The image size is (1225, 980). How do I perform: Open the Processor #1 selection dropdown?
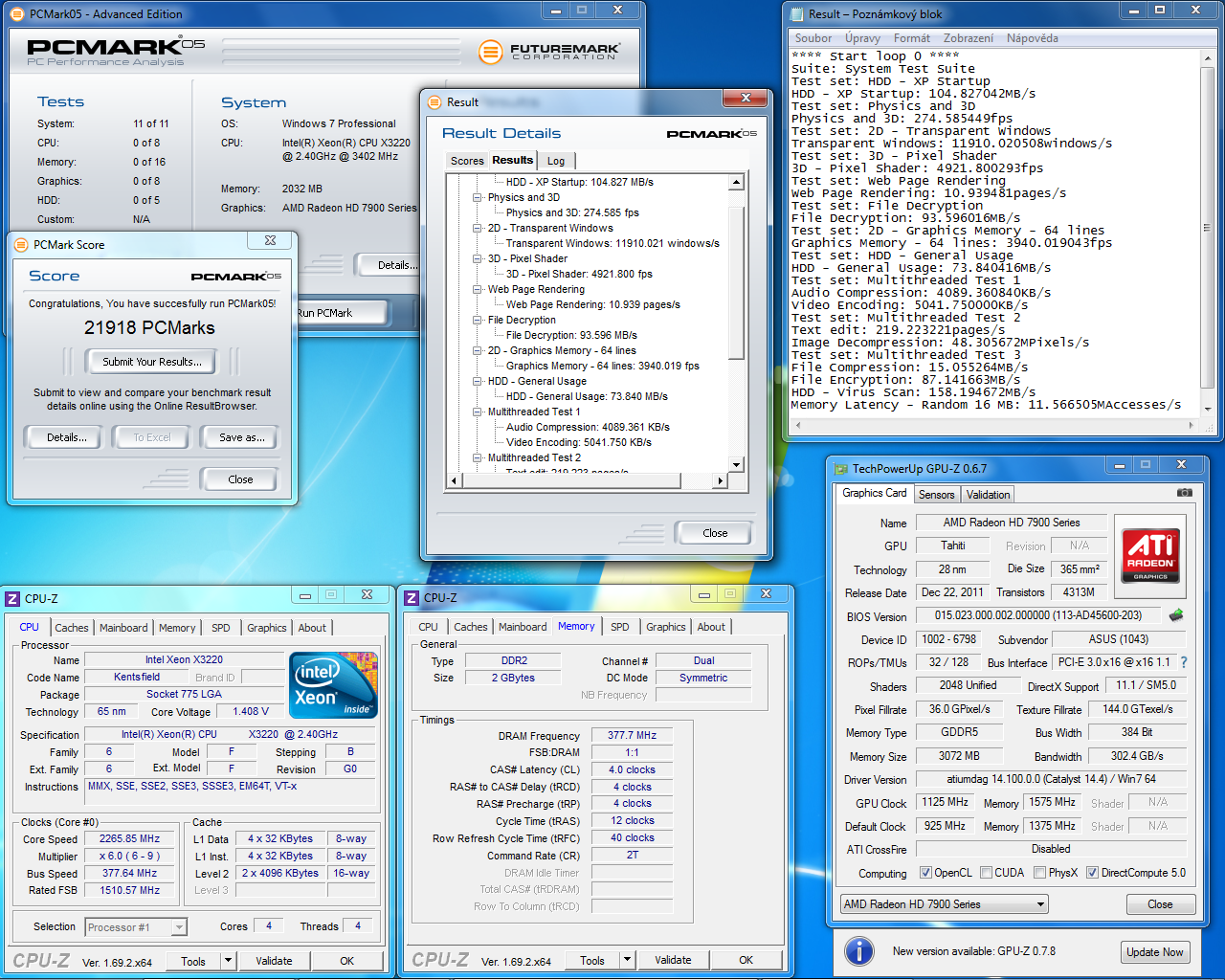(x=136, y=927)
